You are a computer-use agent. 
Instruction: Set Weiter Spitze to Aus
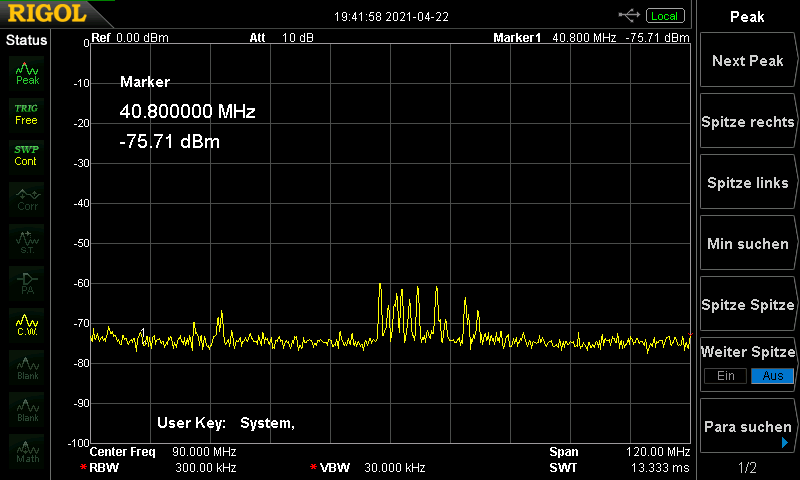click(772, 376)
